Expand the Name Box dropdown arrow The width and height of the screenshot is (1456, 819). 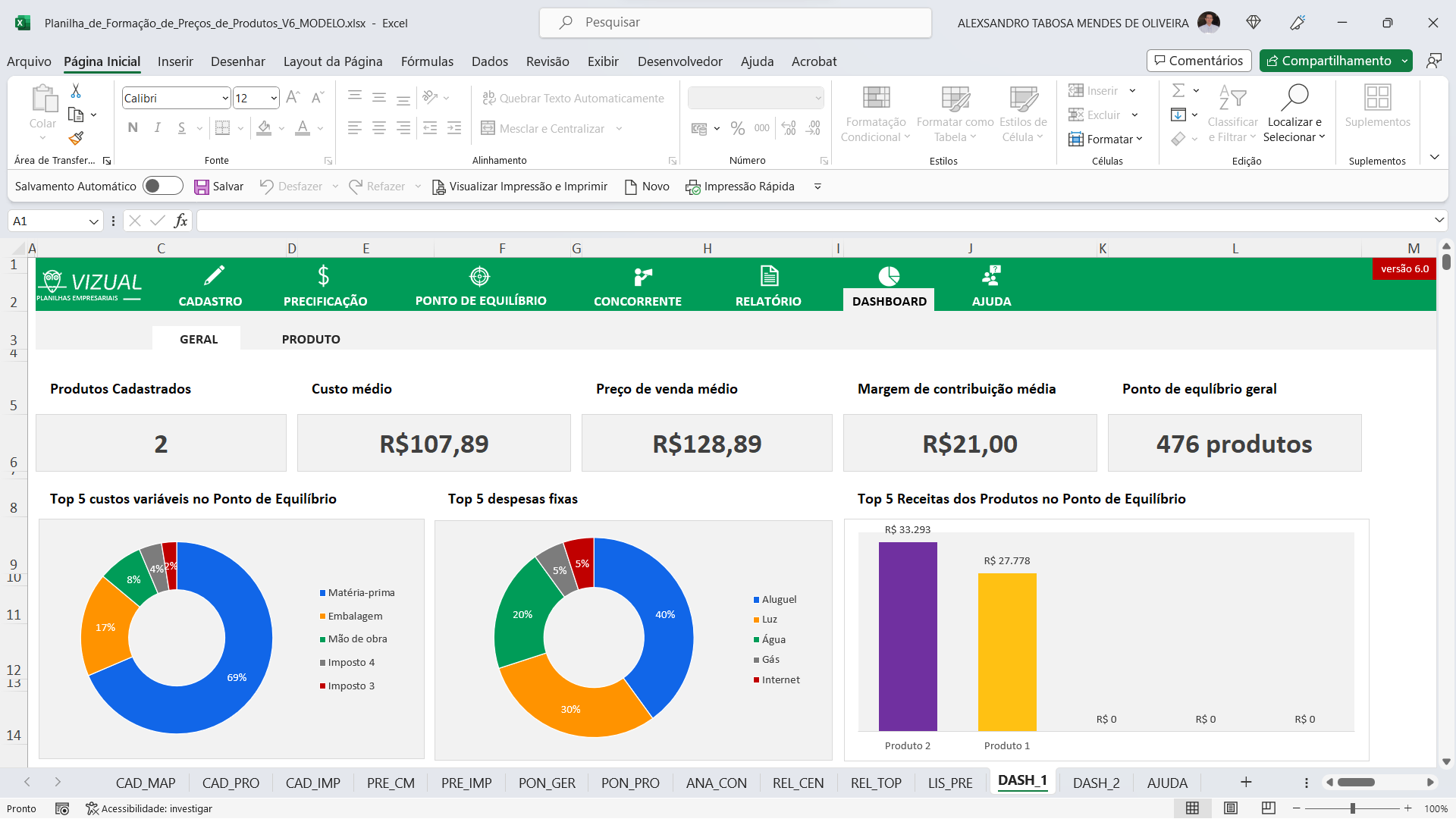click(93, 221)
